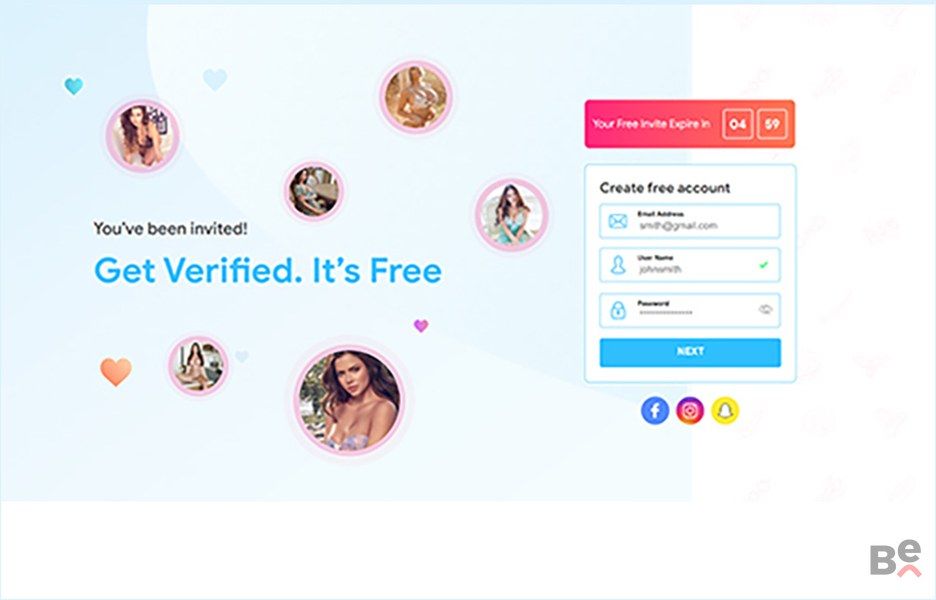
Task: Click the Email Address input field
Action: point(690,221)
